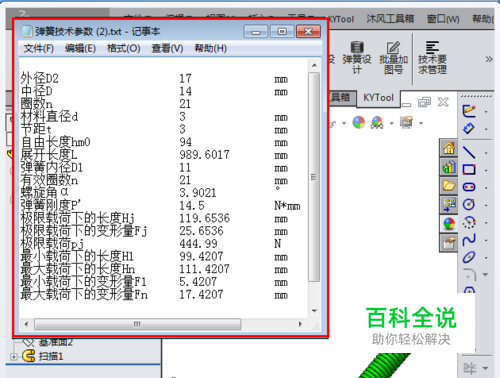Open SolidWorks 窗口(W) menu
Image resolution: width=500 pixels, height=378 pixels.
443,19
